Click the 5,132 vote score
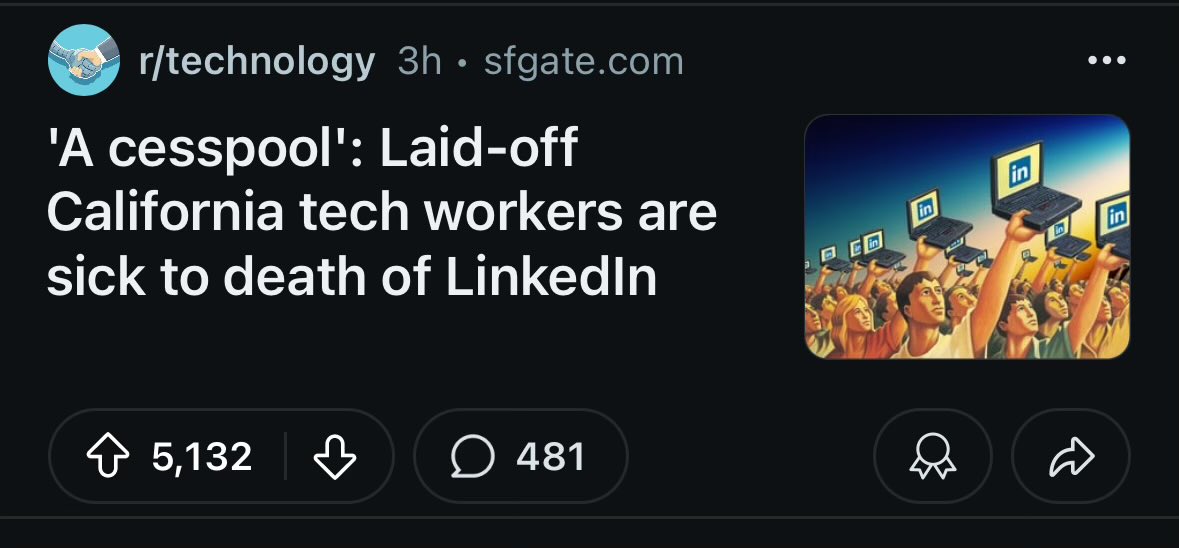The image size is (1179, 548). [202, 457]
